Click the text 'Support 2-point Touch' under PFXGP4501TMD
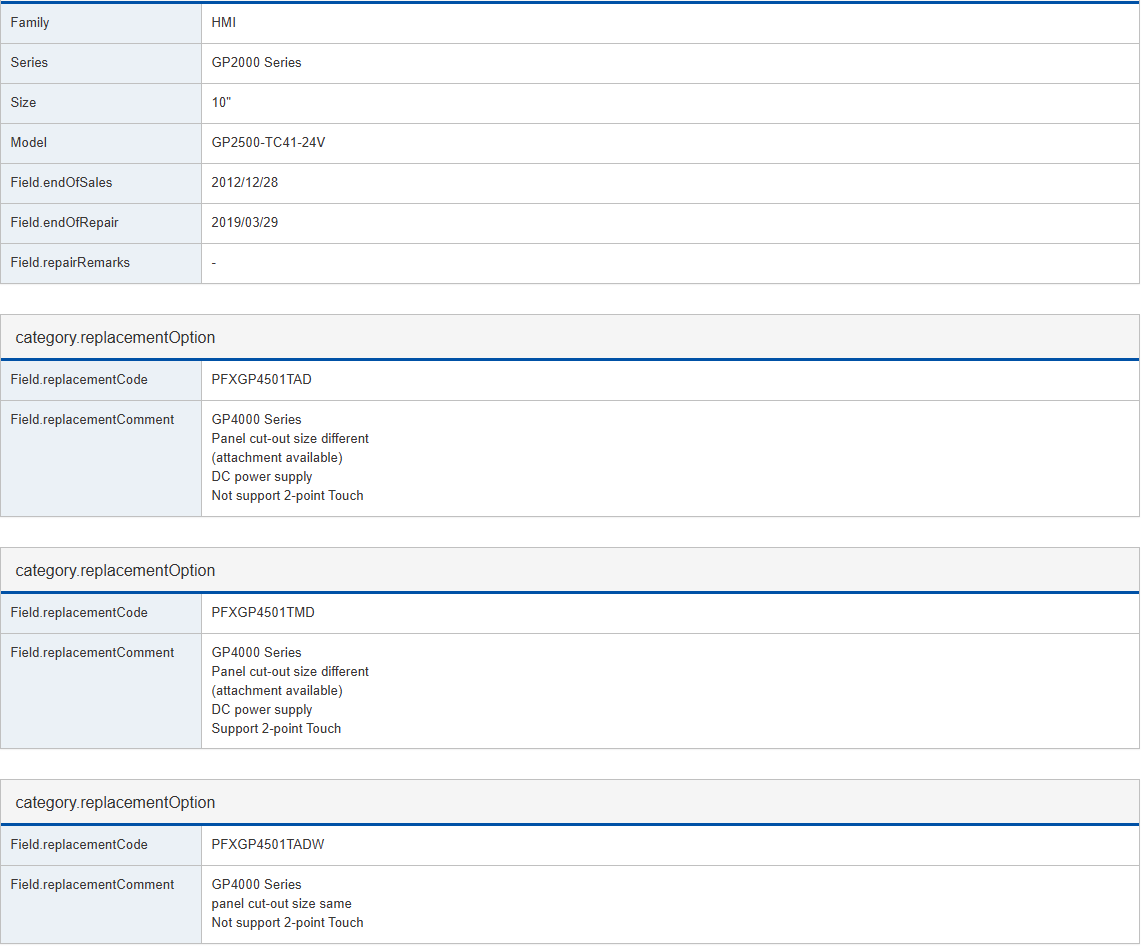The width and height of the screenshot is (1141, 952). coord(276,729)
